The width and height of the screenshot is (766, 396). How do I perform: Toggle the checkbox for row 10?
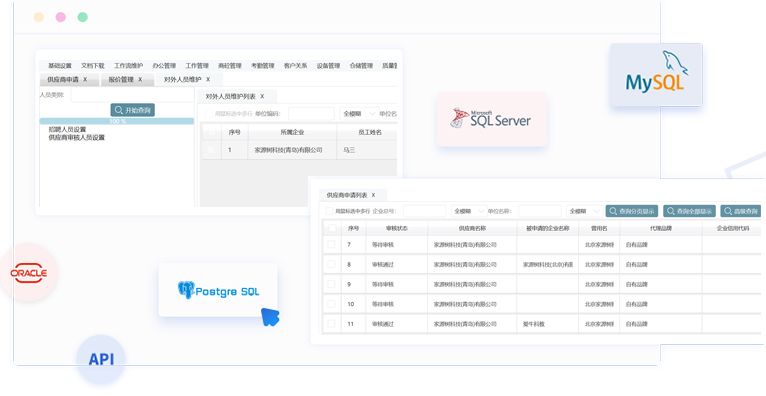click(332, 304)
